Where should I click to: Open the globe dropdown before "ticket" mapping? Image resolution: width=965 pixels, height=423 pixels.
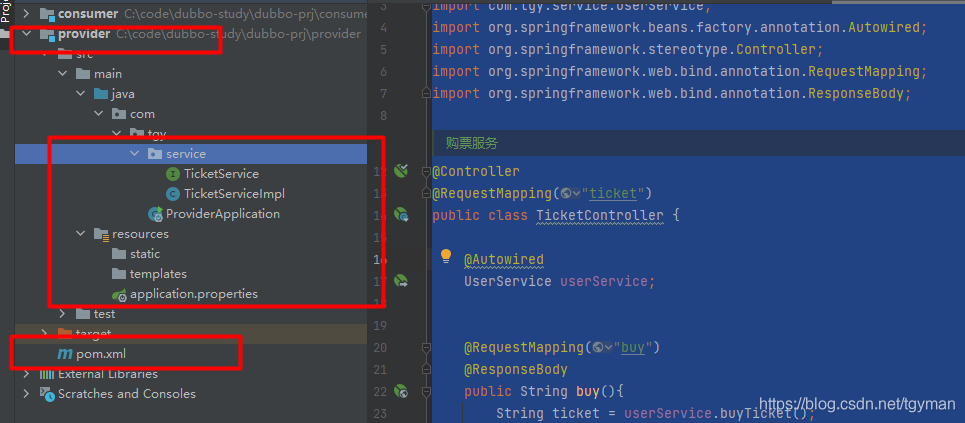(569, 193)
